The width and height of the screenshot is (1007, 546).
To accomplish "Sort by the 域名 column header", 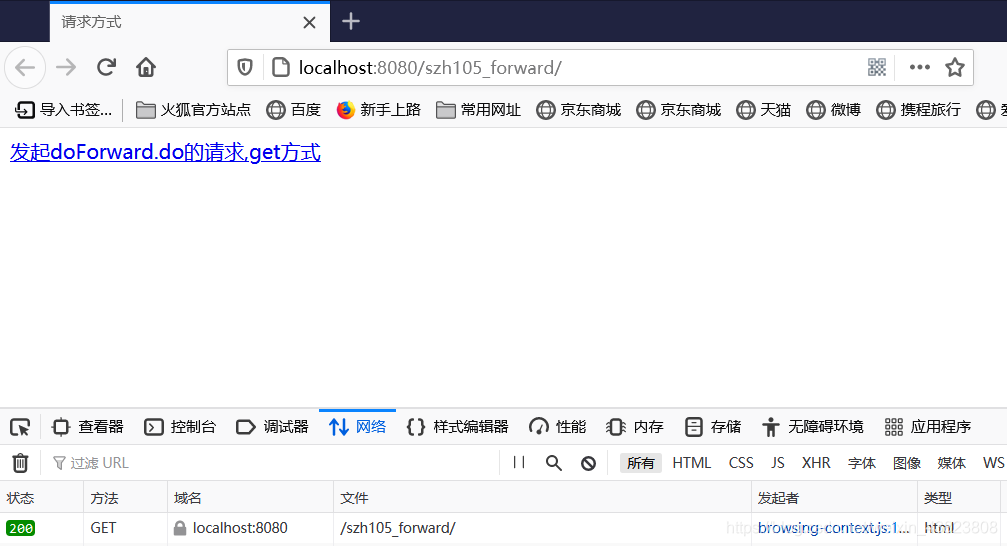I will (250, 498).
